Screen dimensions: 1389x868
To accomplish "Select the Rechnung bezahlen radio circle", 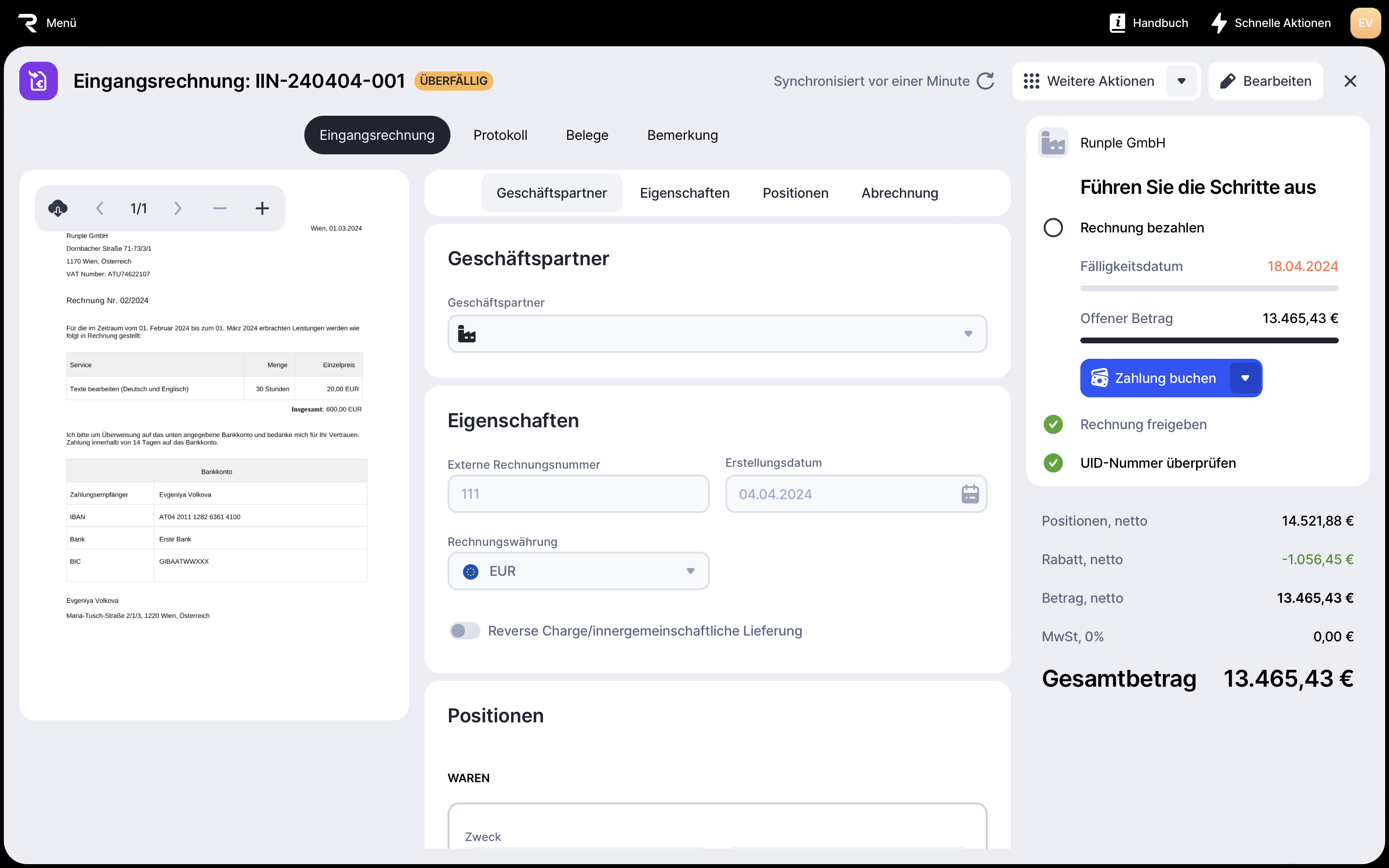I will pos(1053,228).
